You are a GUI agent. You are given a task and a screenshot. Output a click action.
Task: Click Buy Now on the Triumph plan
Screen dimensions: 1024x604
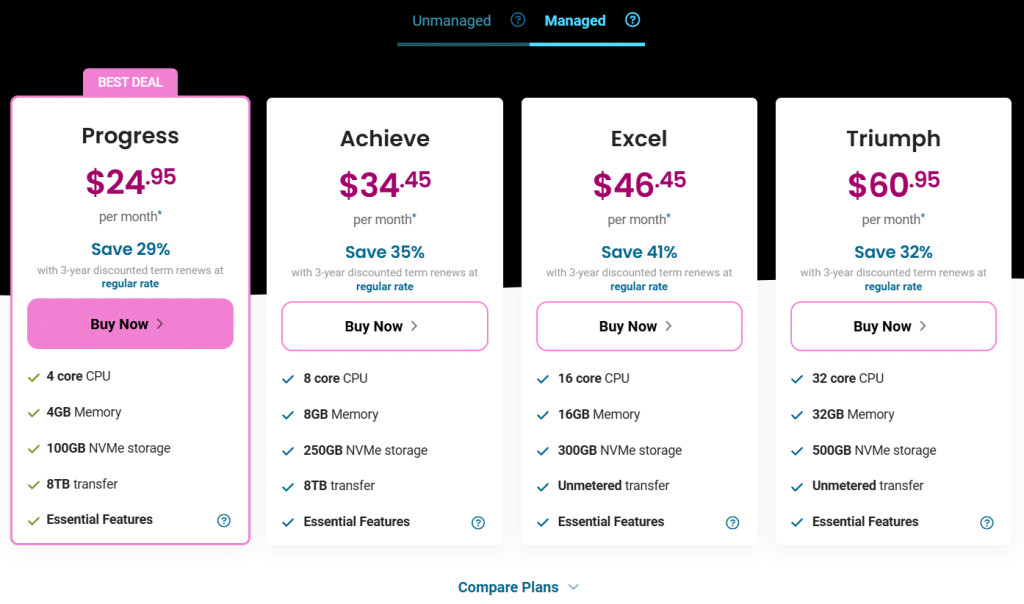tap(892, 326)
